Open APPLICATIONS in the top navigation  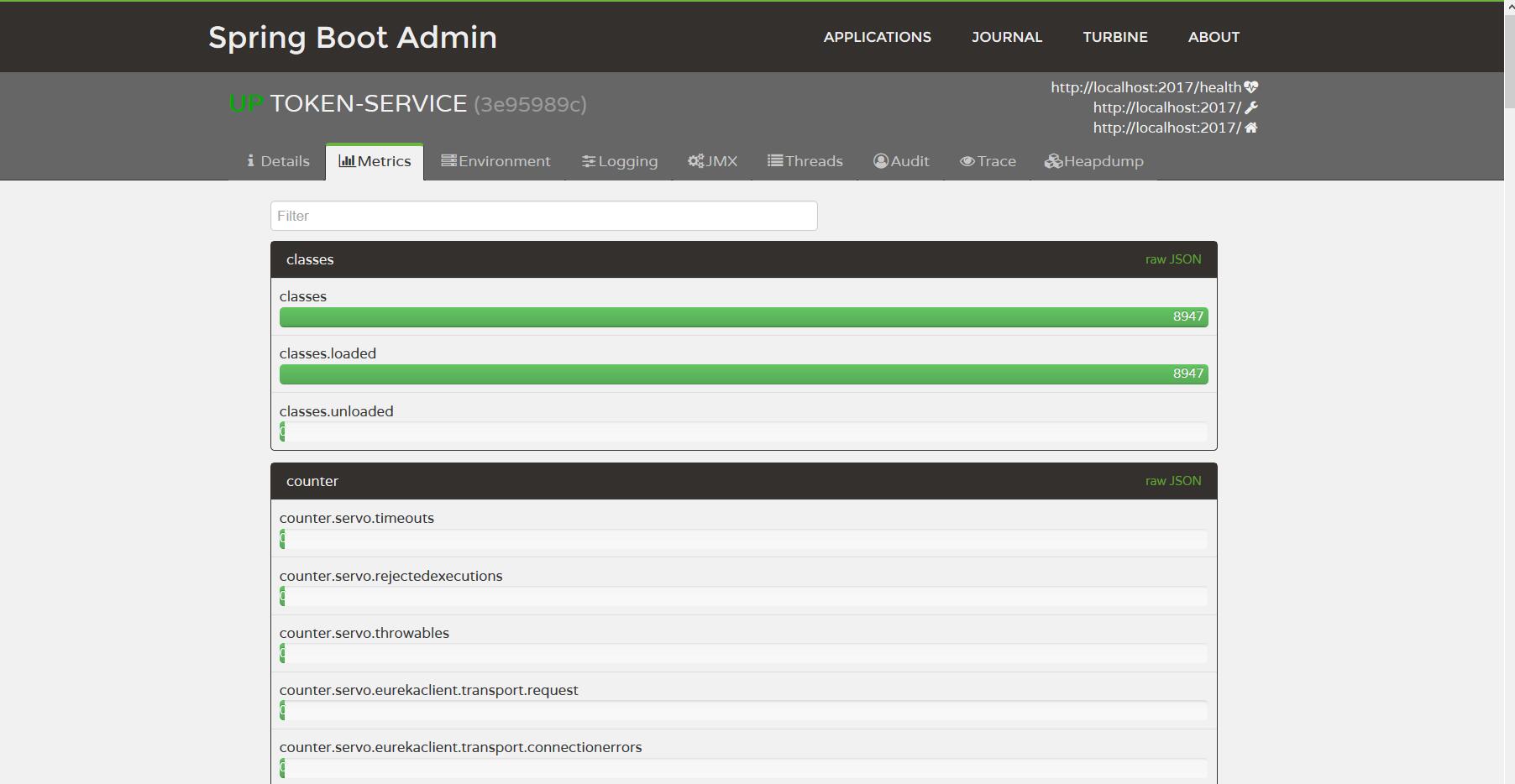click(877, 37)
